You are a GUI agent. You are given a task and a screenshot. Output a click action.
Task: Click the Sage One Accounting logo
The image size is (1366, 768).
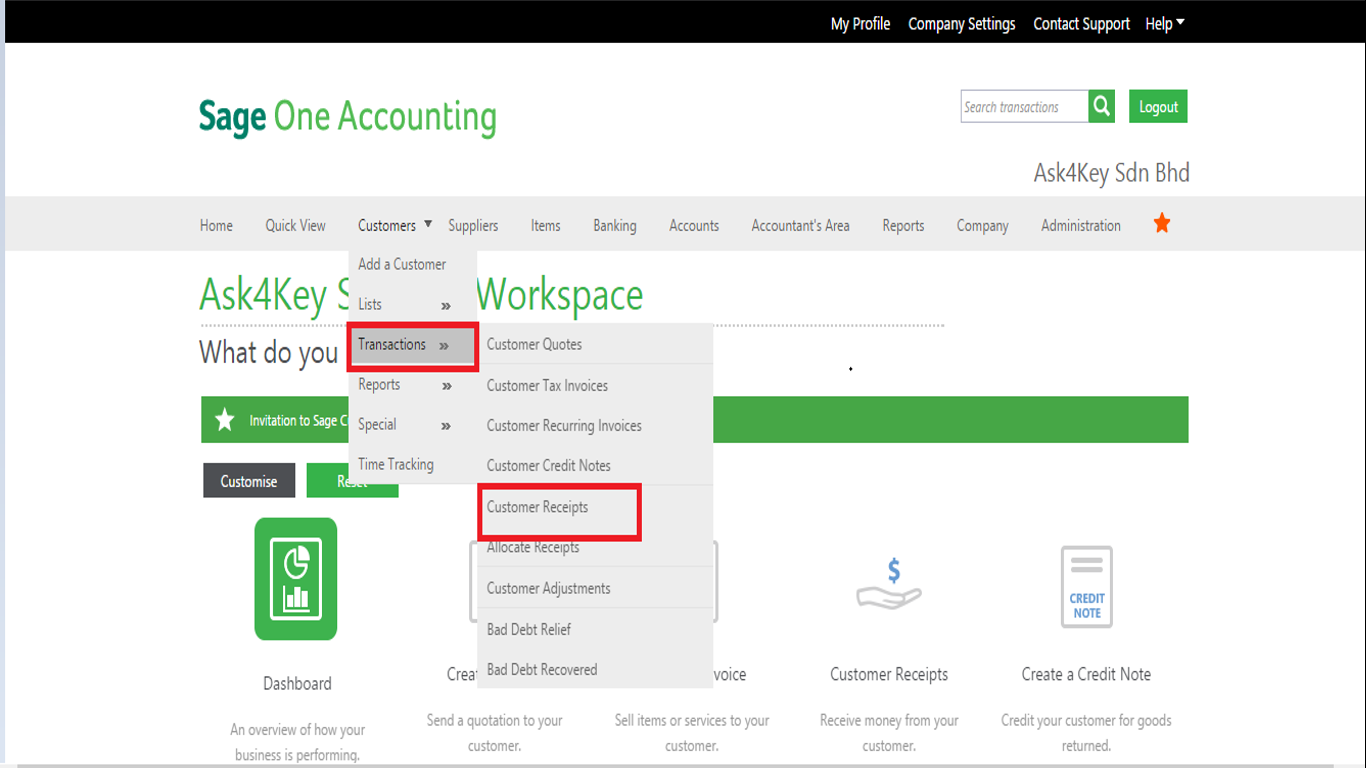tap(347, 116)
